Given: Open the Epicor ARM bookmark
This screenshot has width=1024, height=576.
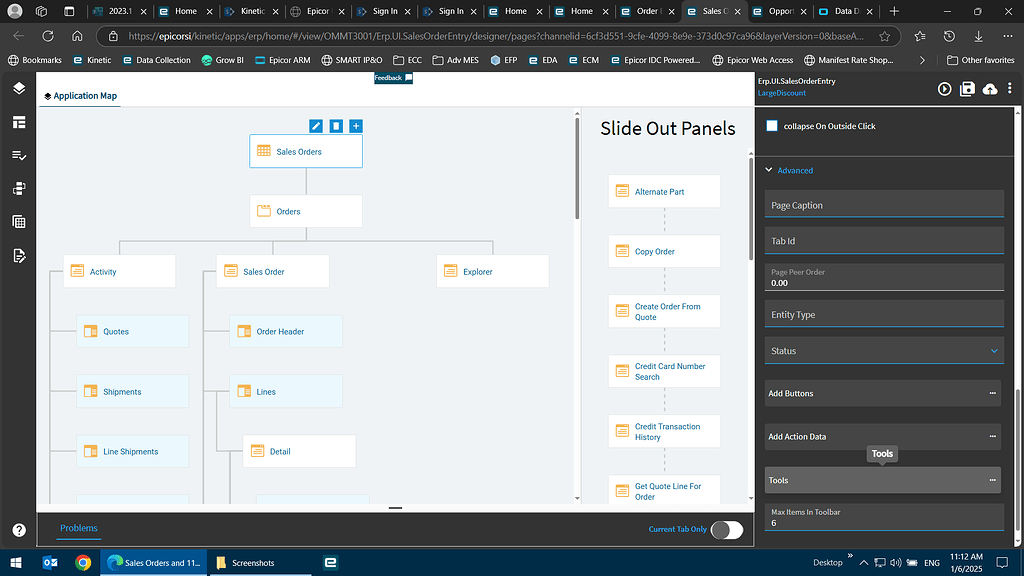Looking at the screenshot, I should (x=283, y=60).
